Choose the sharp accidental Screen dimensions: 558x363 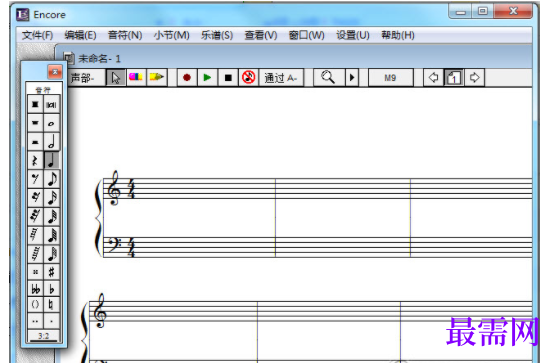52,272
